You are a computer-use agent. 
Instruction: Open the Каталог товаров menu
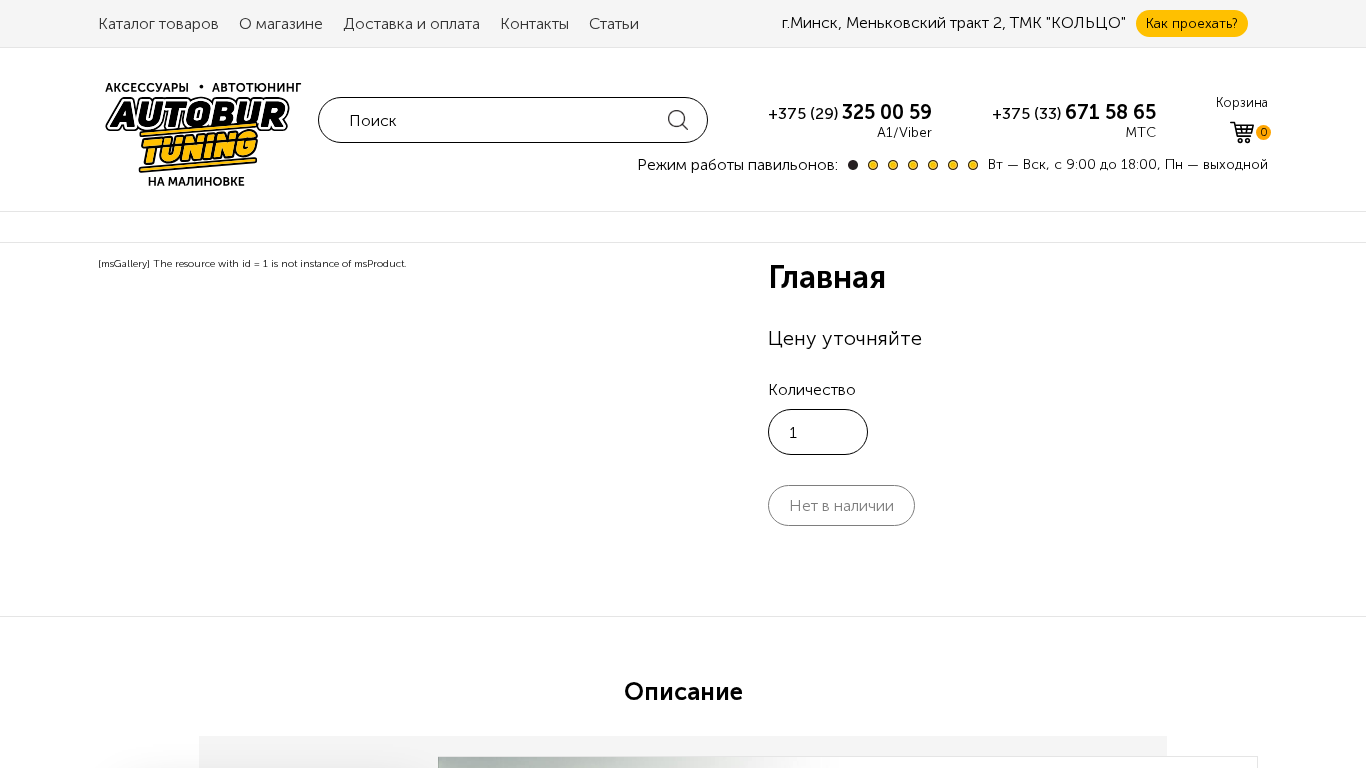point(158,24)
